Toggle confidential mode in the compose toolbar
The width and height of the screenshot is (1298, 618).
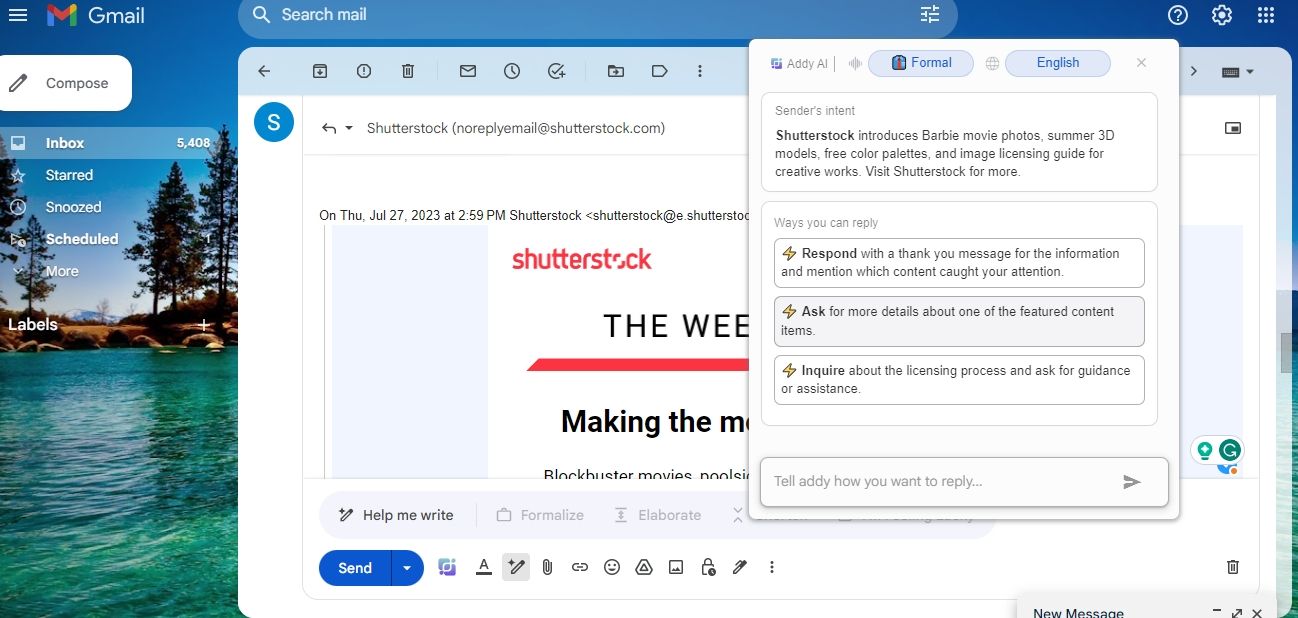(708, 567)
